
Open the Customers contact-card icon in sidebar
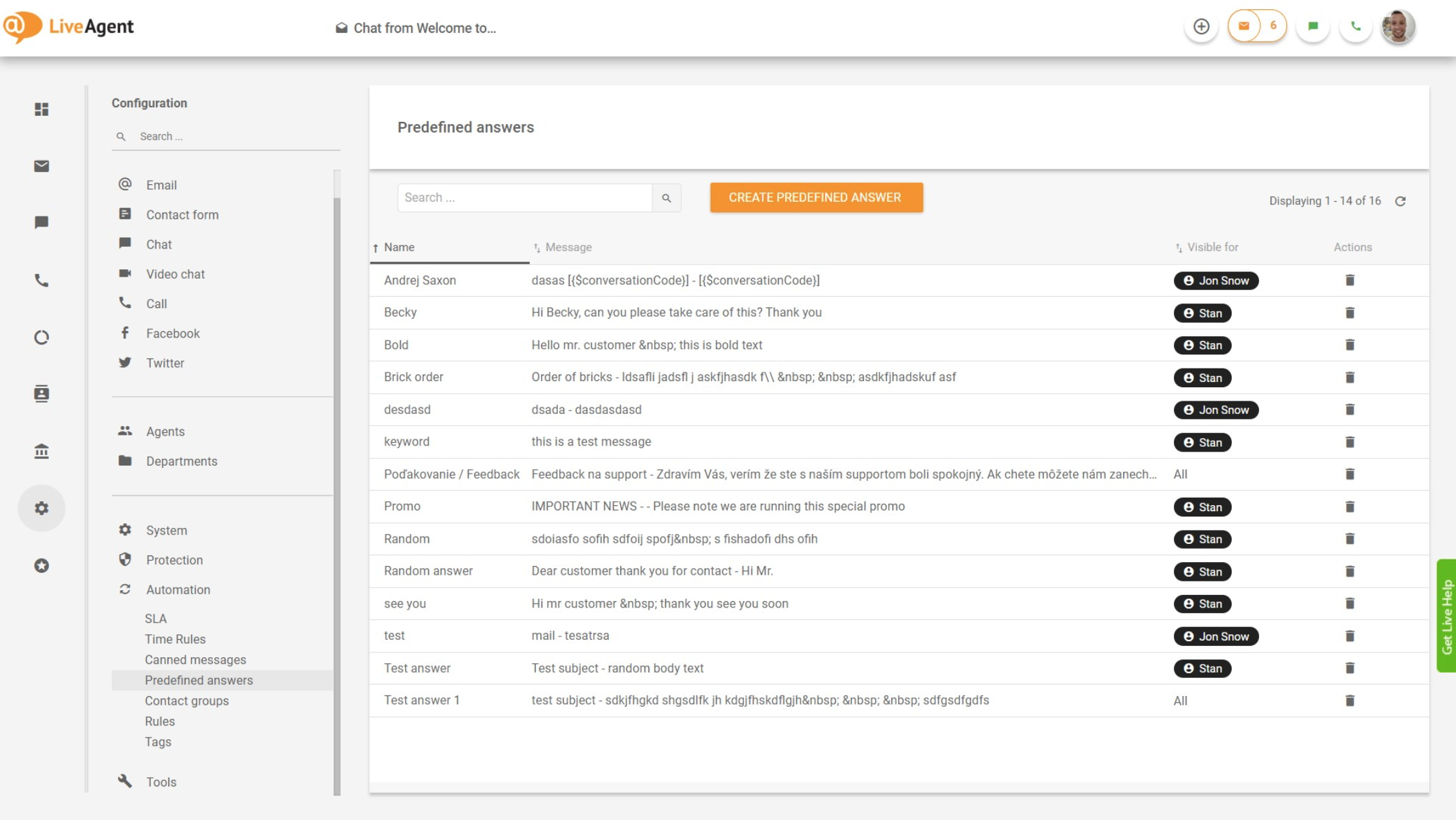[x=42, y=394]
